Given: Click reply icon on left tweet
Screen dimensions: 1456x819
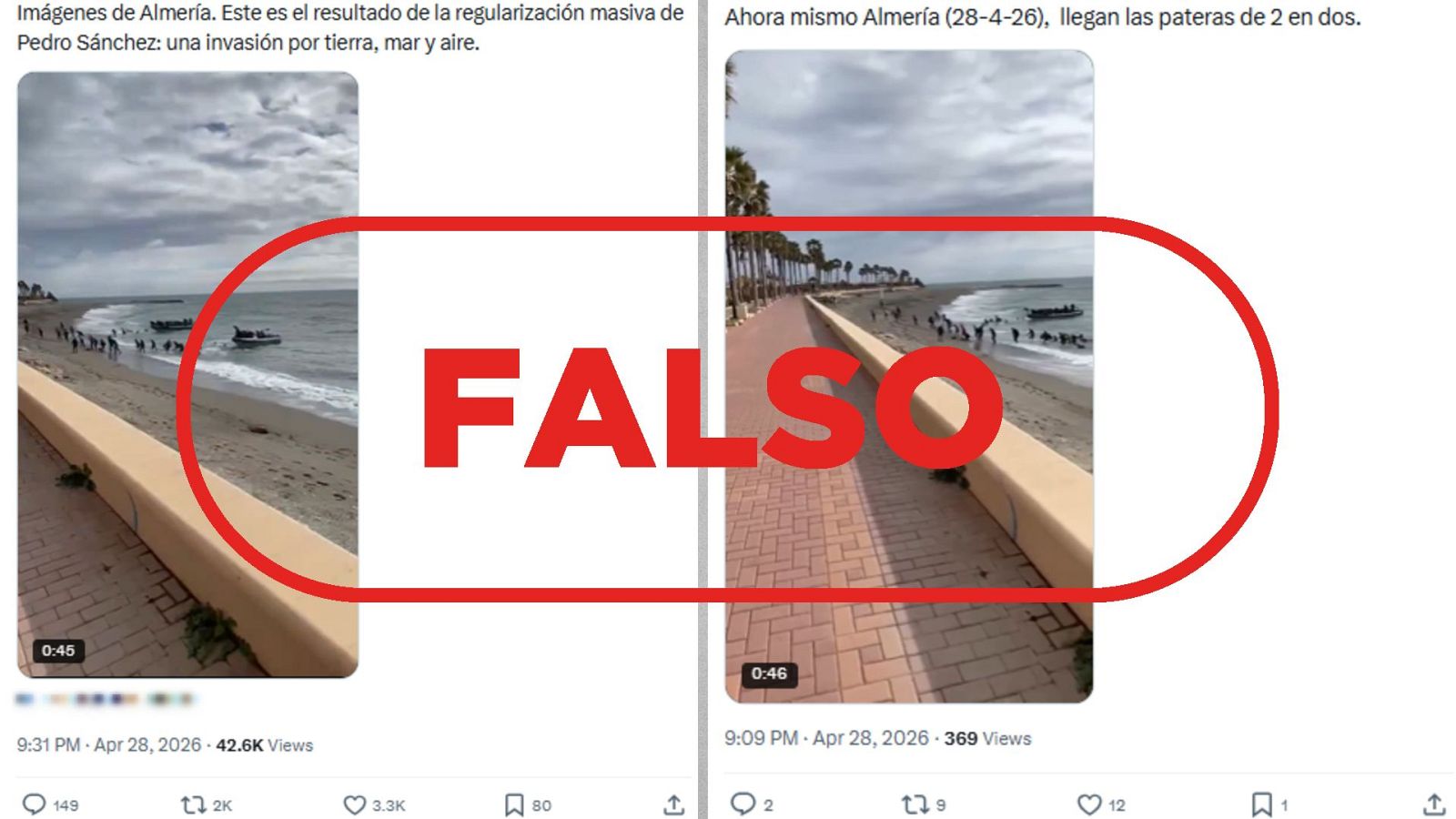Looking at the screenshot, I should click(35, 804).
